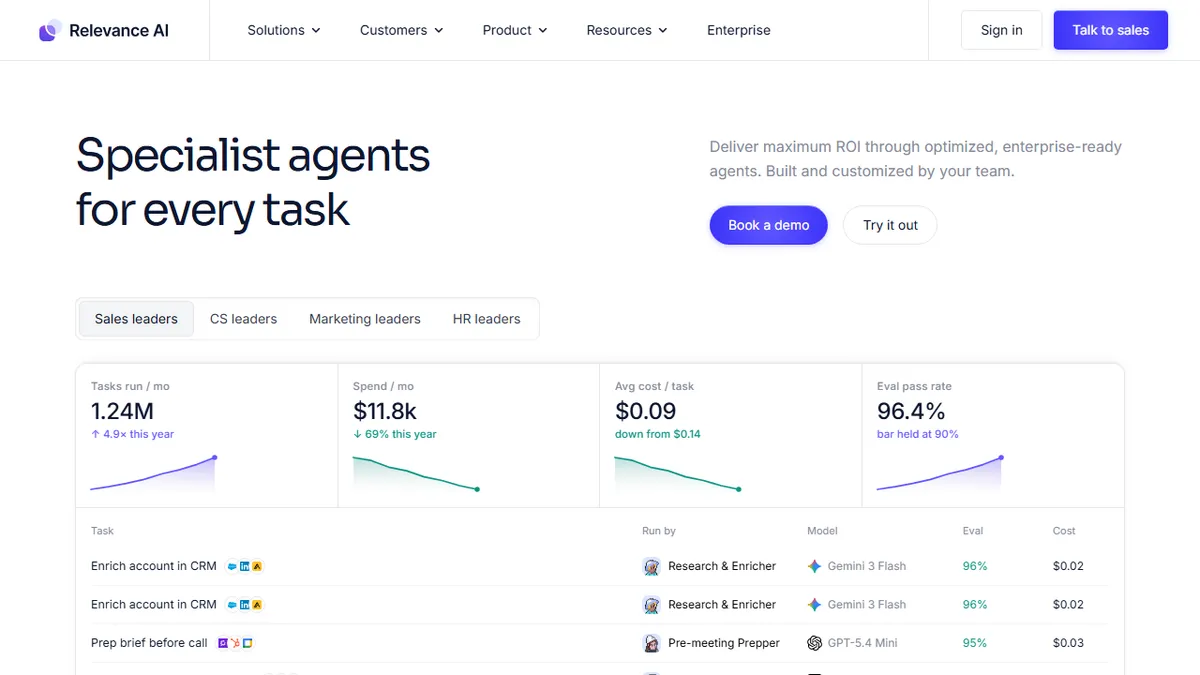Go to the Enterprise page
This screenshot has height=675, width=1200.
coord(739,30)
